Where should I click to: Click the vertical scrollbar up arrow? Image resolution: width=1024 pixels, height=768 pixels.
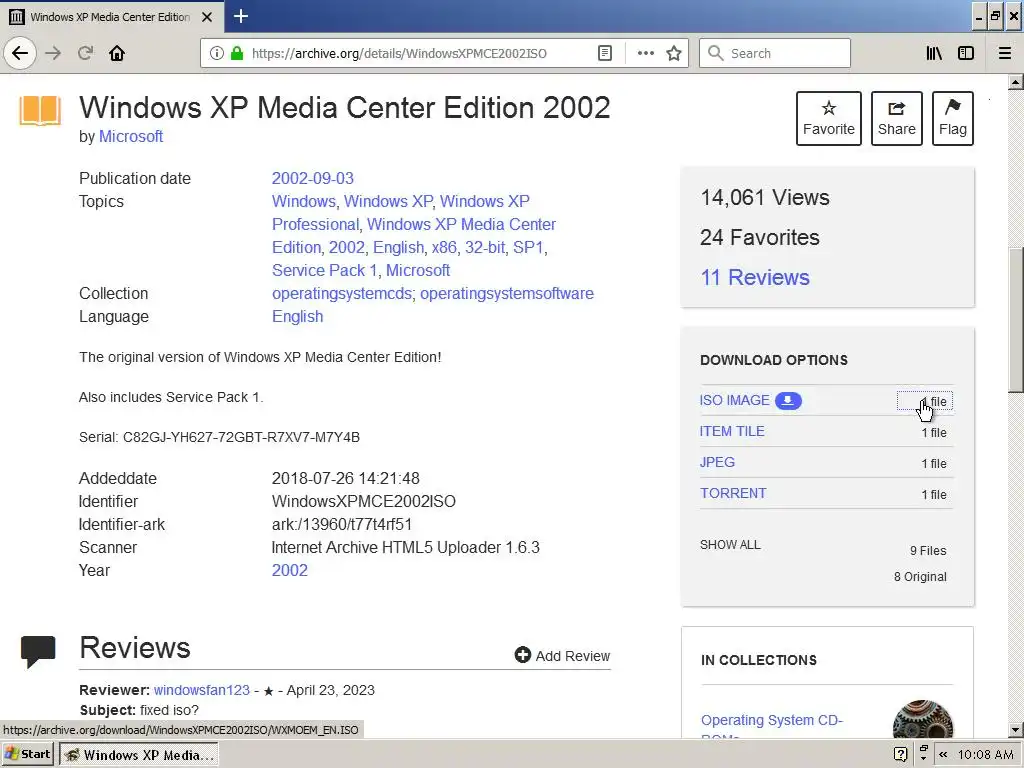click(x=1015, y=82)
